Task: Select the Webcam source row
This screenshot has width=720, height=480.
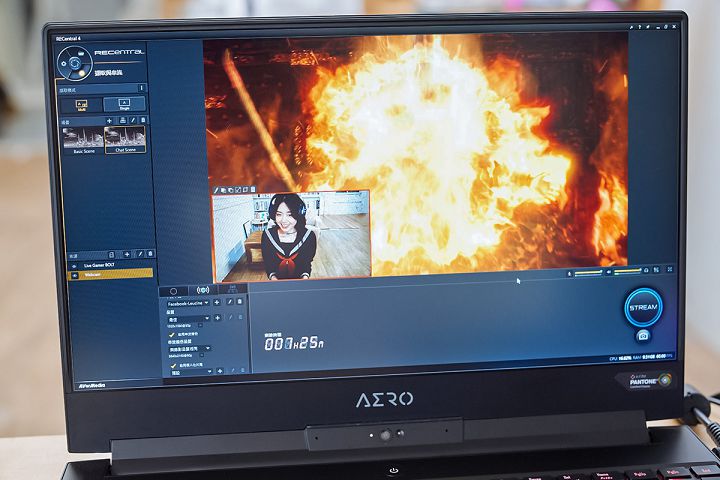Action: point(111,274)
